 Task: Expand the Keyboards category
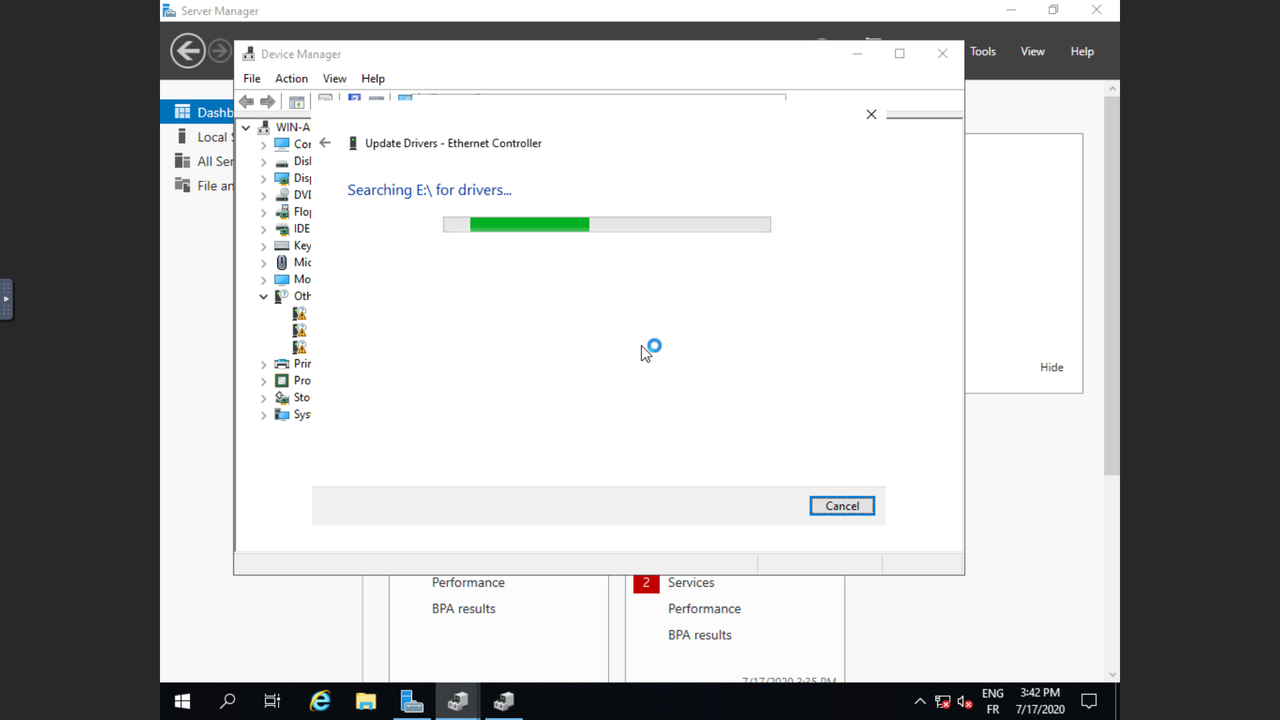coord(264,246)
